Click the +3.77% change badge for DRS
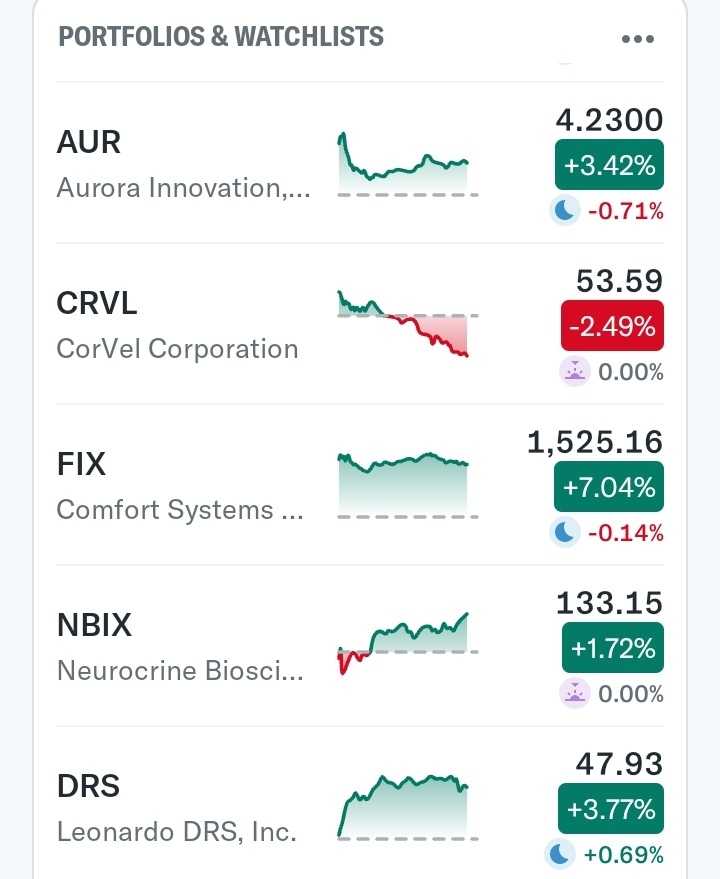 pos(610,810)
